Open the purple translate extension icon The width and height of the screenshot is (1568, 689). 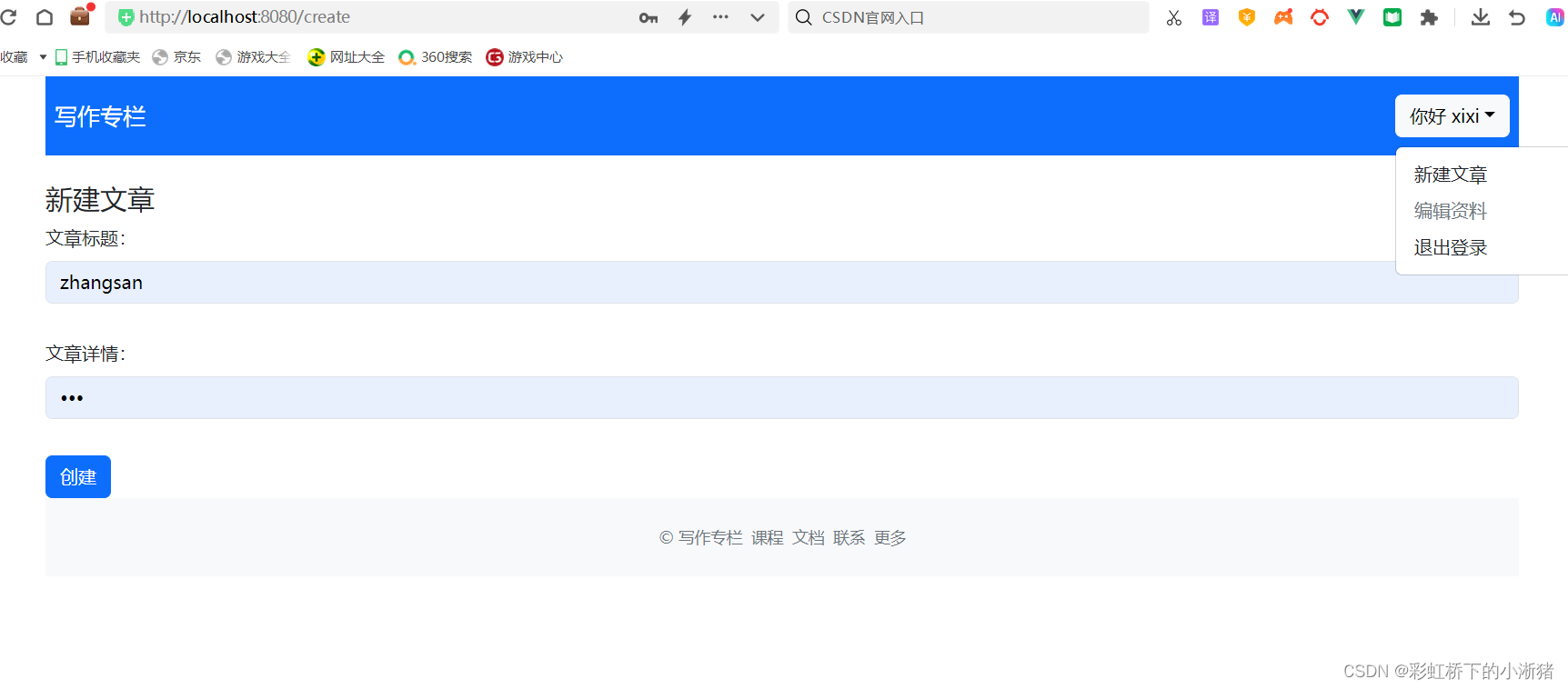pos(1211,17)
